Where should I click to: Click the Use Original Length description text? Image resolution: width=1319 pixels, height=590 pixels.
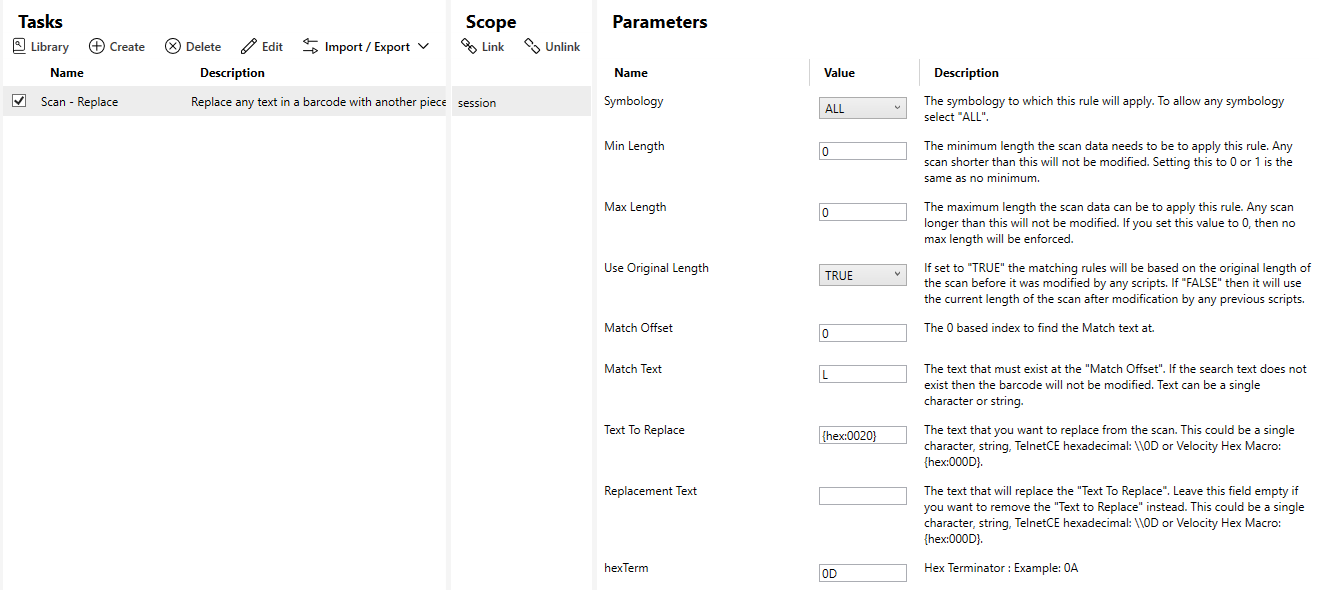(x=1117, y=284)
